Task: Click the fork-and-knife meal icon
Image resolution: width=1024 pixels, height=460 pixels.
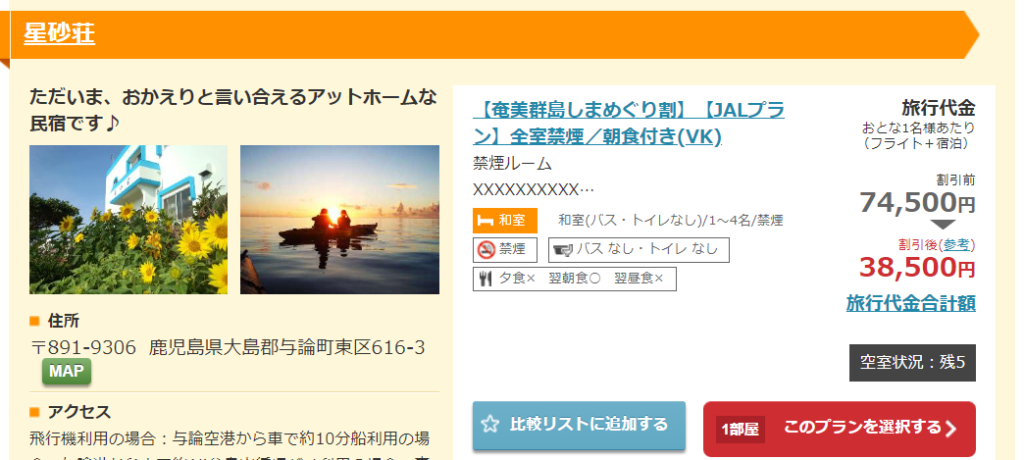Action: pyautogui.click(x=485, y=278)
